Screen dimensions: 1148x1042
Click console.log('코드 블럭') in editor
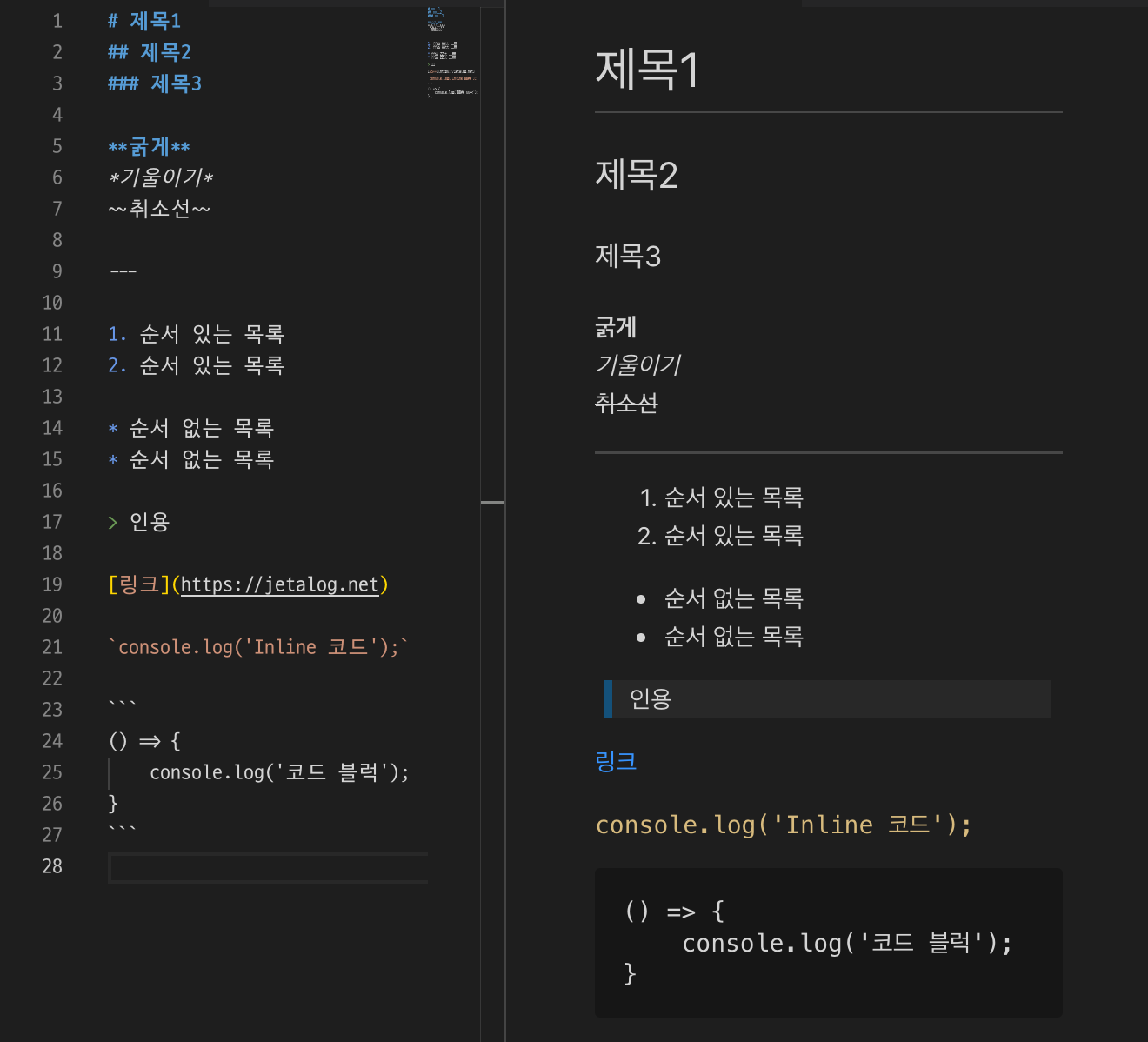[x=279, y=772]
